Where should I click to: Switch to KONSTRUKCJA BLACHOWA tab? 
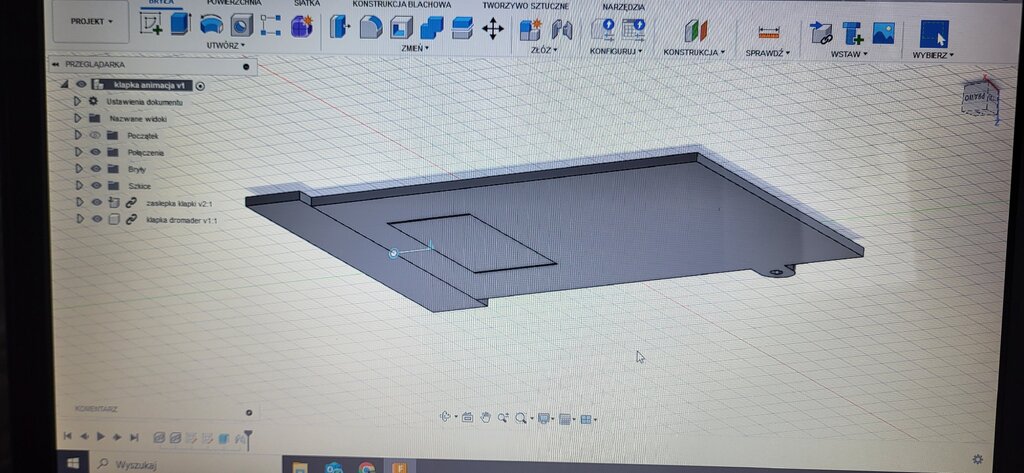401,5
